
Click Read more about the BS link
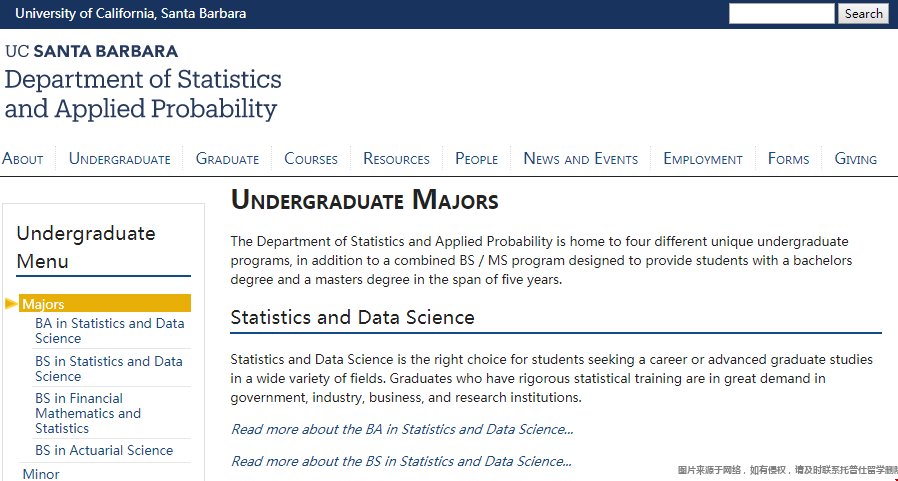pyautogui.click(x=401, y=461)
